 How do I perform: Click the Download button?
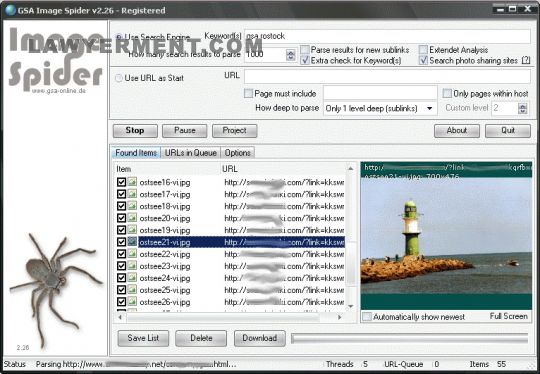click(260, 338)
